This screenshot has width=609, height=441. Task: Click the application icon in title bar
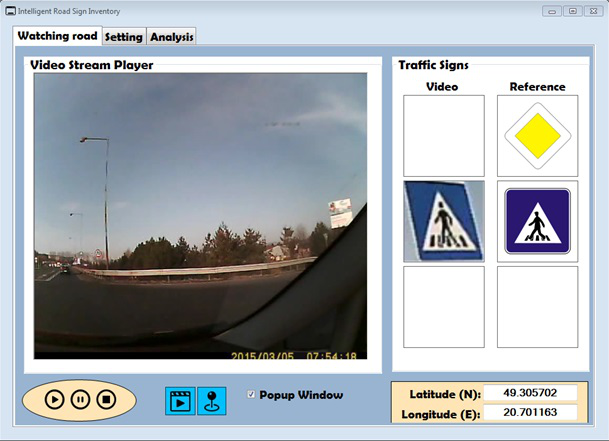point(10,11)
